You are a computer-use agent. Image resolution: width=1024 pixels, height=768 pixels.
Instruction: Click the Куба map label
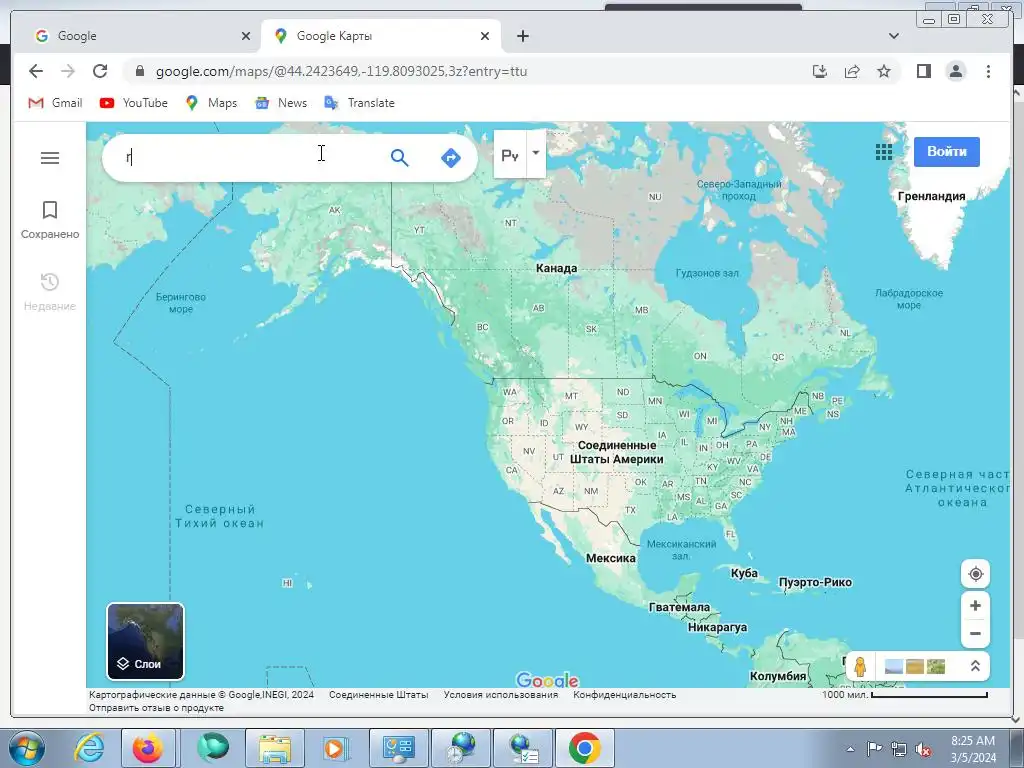point(744,573)
